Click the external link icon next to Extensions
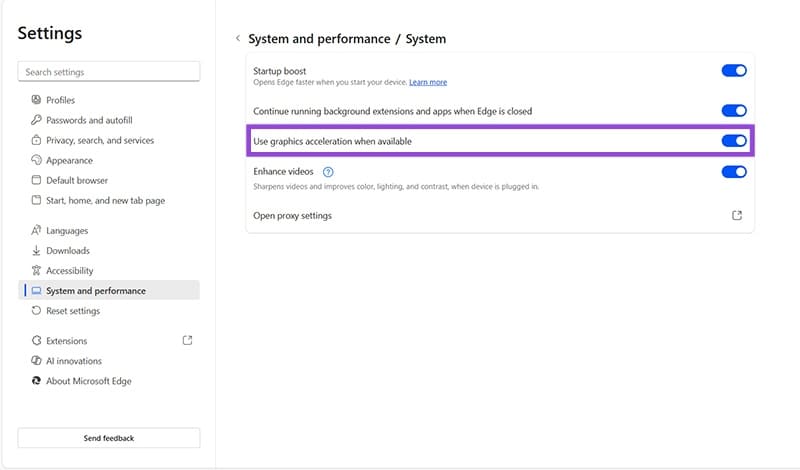The height and width of the screenshot is (470, 800). 187,340
